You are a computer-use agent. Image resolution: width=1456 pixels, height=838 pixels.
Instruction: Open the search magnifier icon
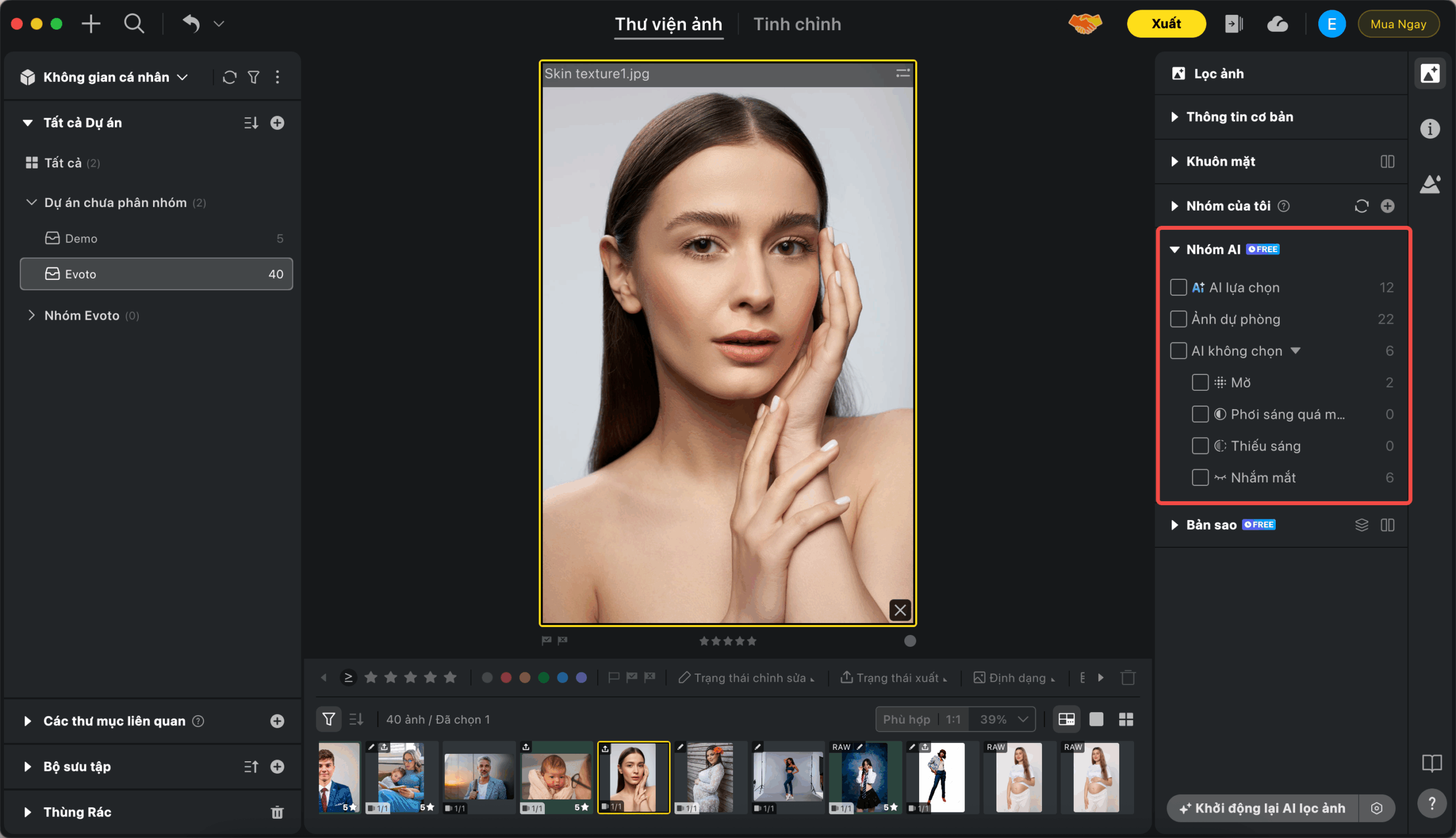coord(134,24)
